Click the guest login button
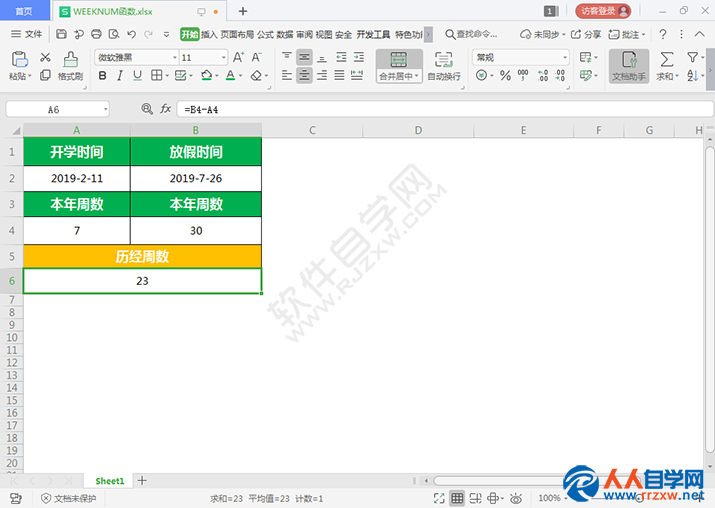 pos(603,11)
